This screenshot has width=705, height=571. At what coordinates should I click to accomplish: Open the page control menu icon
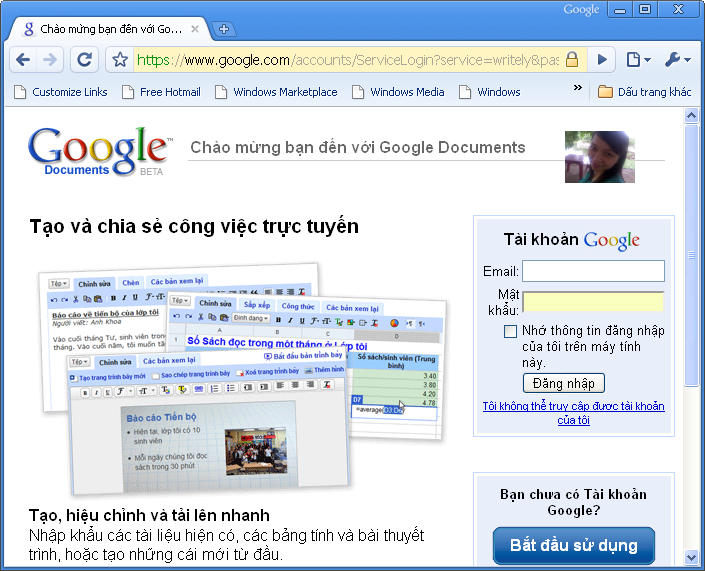point(638,59)
